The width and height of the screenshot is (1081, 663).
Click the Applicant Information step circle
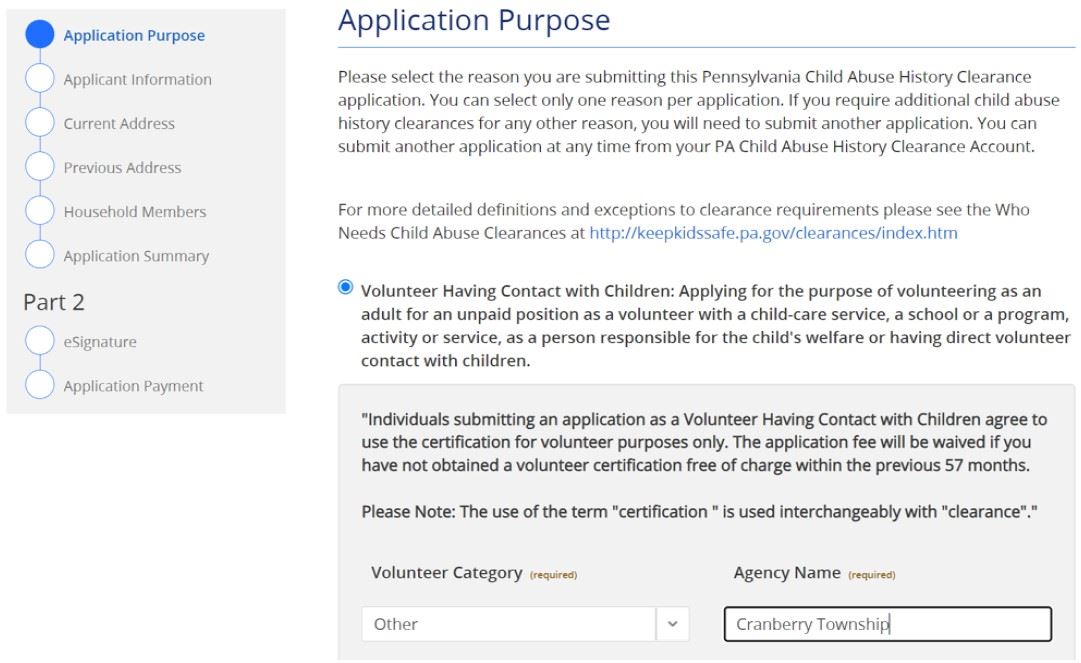coord(39,79)
